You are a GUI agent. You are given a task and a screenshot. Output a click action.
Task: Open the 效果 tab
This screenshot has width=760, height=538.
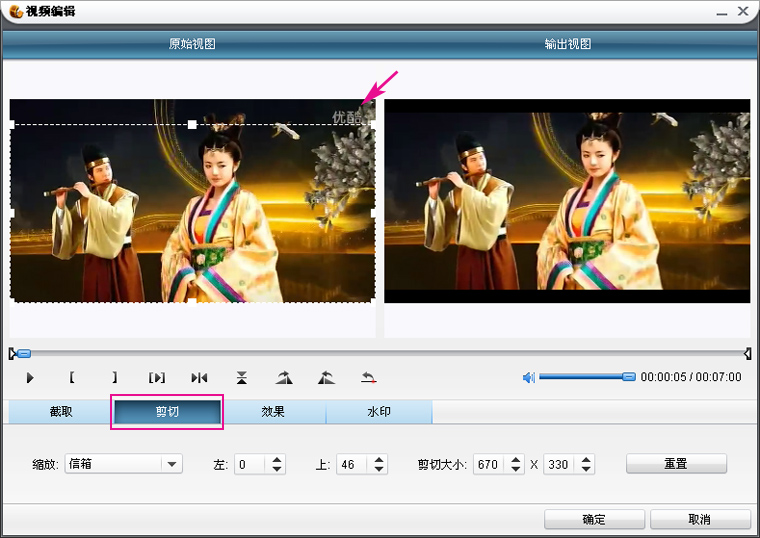pyautogui.click(x=273, y=411)
